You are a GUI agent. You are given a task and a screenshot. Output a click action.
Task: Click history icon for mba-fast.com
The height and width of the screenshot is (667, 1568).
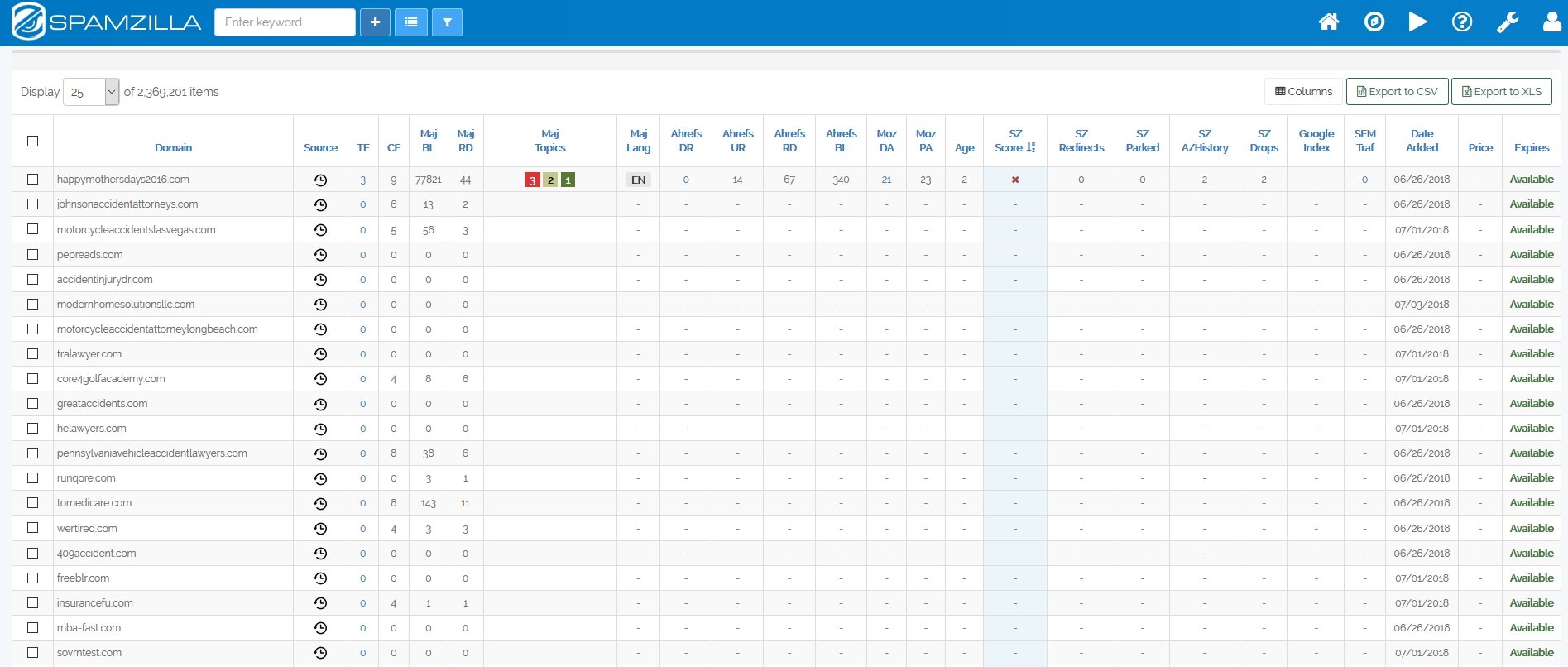point(320,628)
